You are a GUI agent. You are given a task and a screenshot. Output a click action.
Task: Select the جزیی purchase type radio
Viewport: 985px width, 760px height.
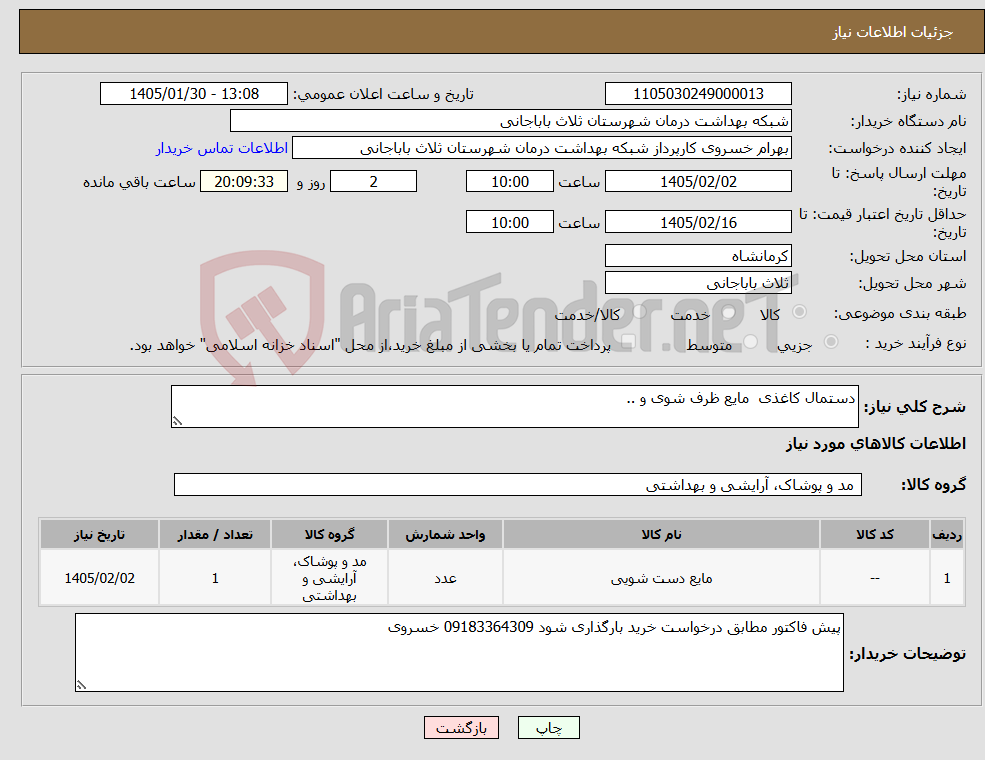click(830, 342)
